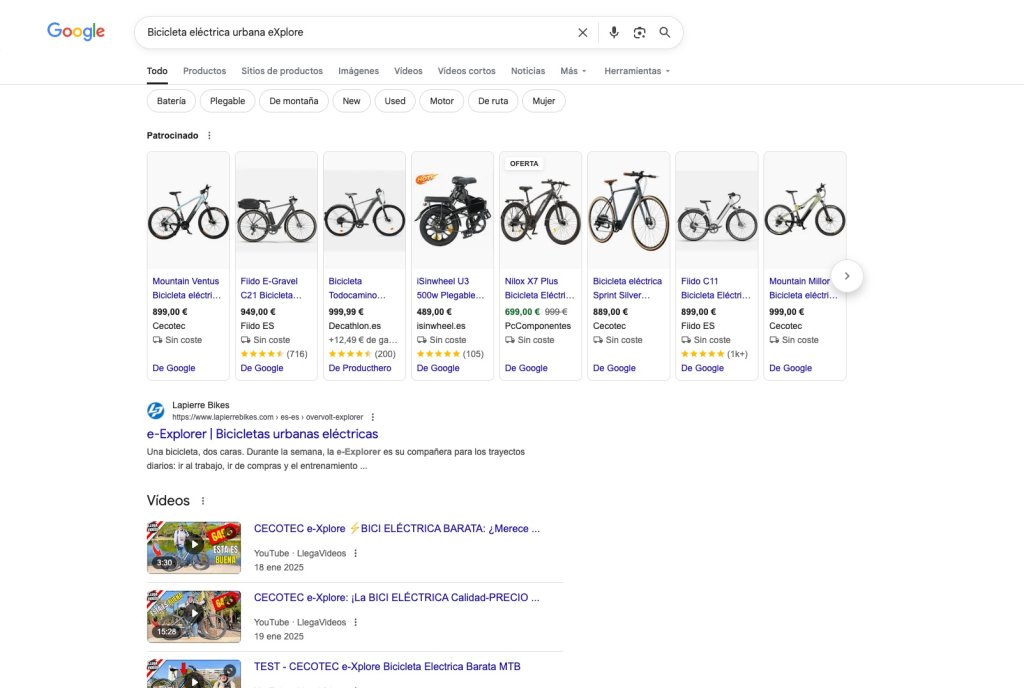Open options menu for Lapierre Bikes result
The image size is (1024, 688).
click(373, 417)
